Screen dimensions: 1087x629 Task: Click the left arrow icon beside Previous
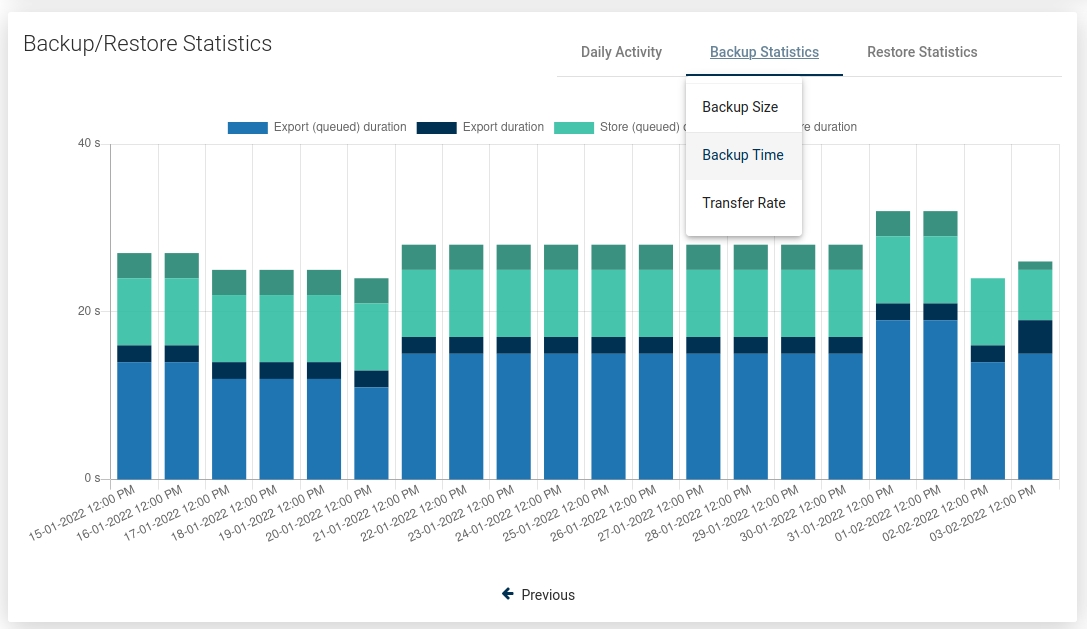point(508,594)
